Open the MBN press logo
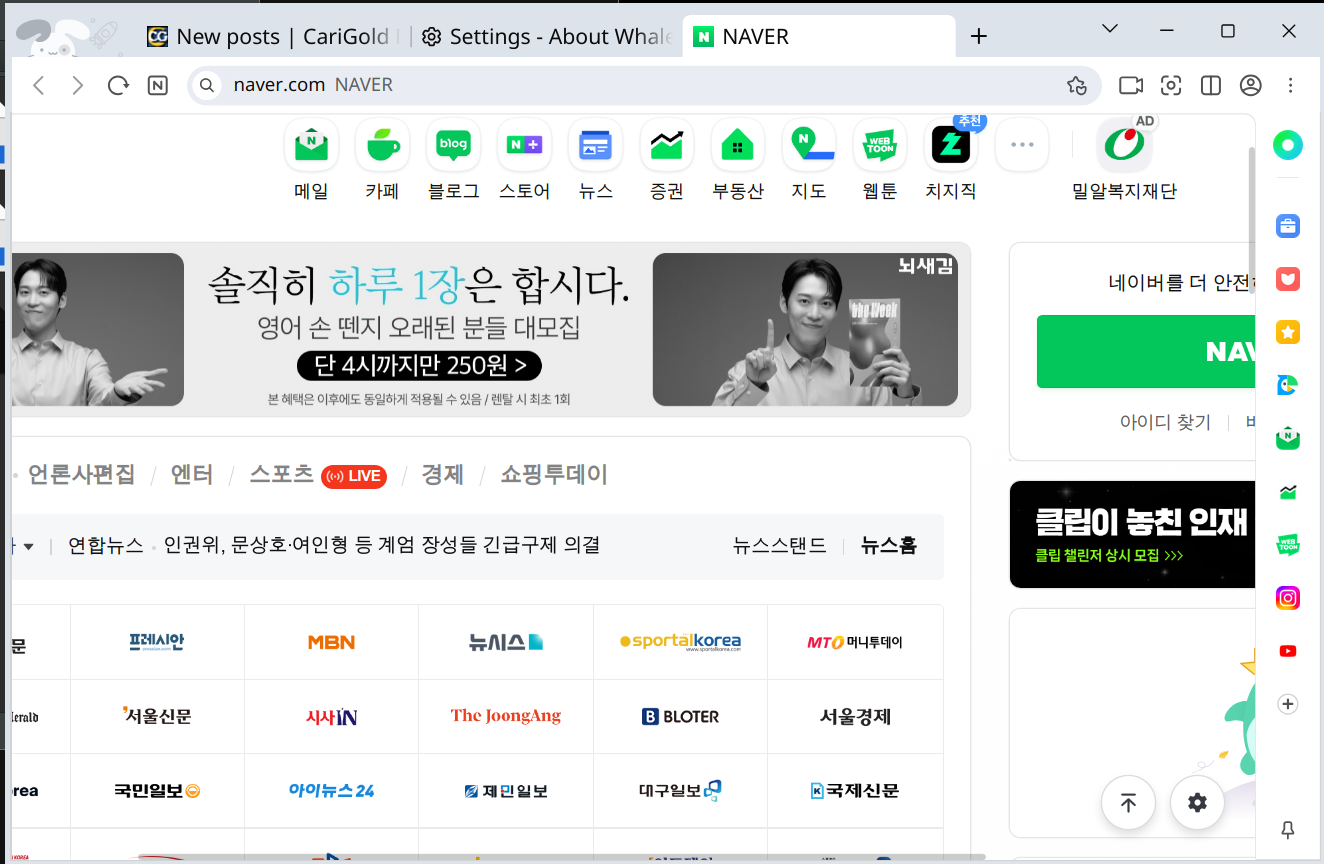 (331, 642)
